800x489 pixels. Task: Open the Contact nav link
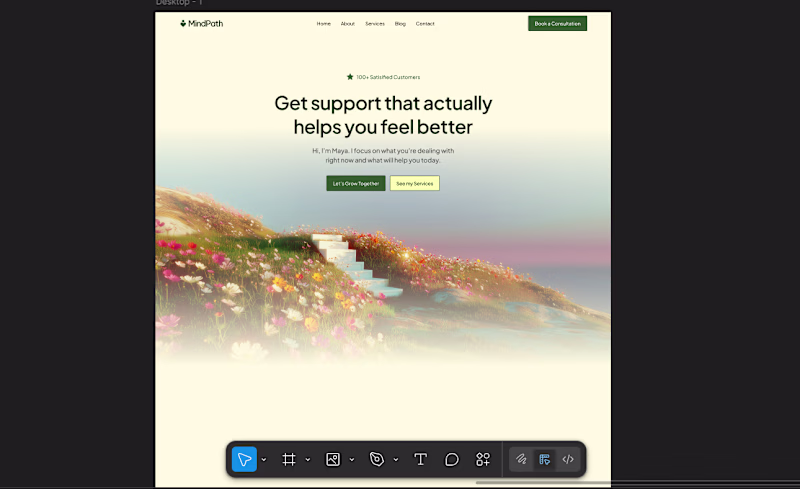(x=425, y=23)
